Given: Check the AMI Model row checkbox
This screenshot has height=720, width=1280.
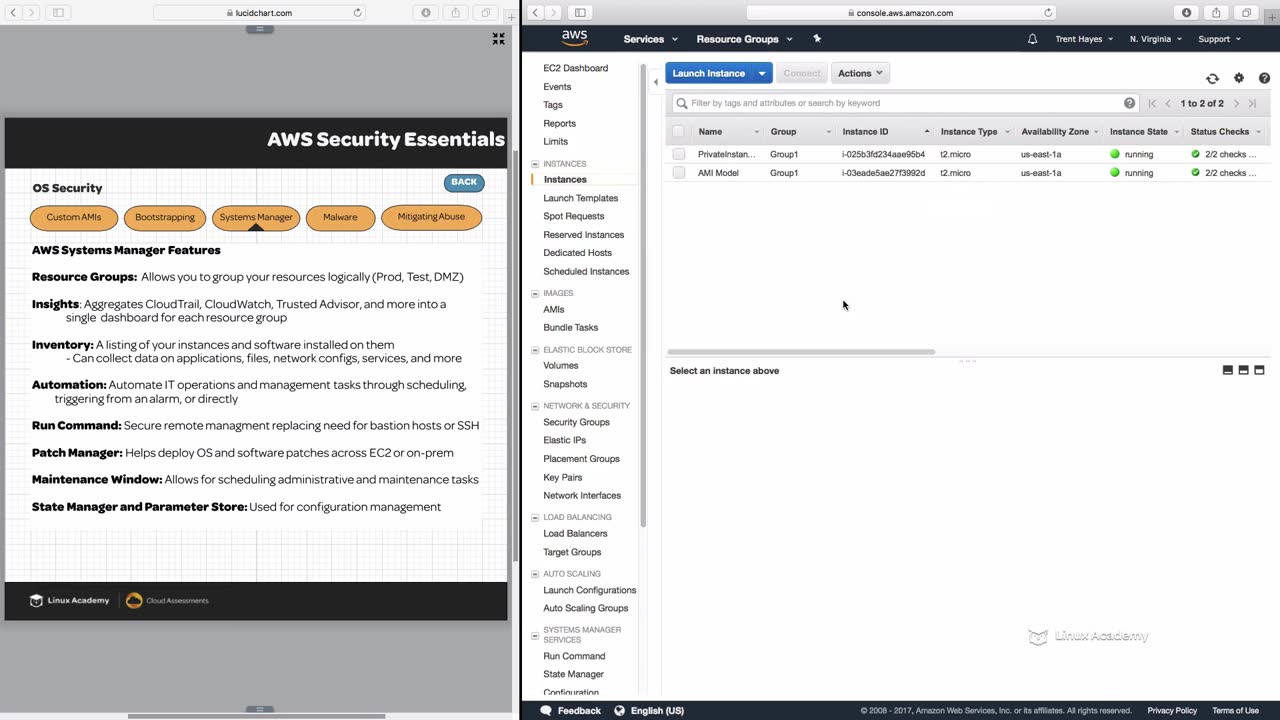Looking at the screenshot, I should point(679,173).
